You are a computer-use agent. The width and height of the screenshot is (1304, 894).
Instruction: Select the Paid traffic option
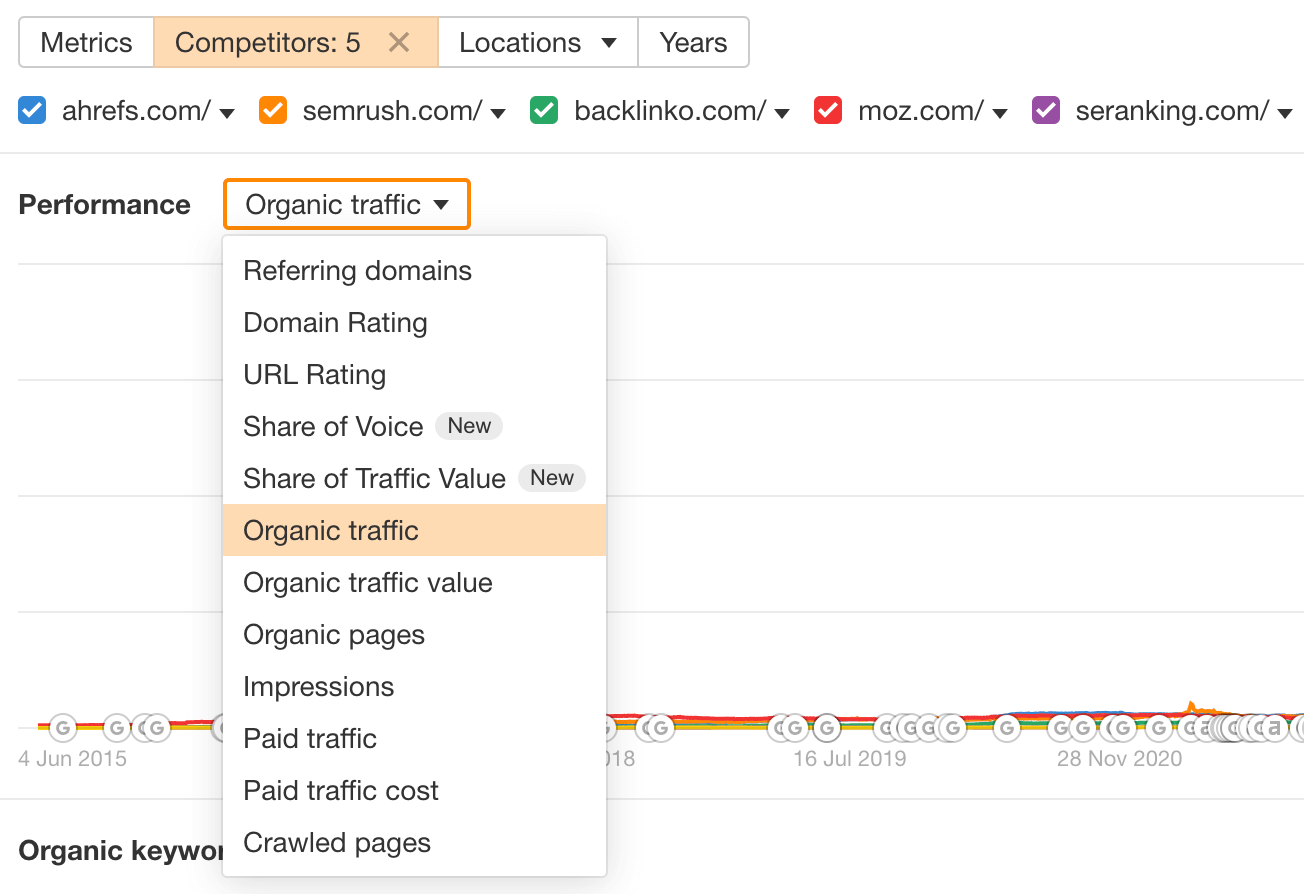click(414, 739)
